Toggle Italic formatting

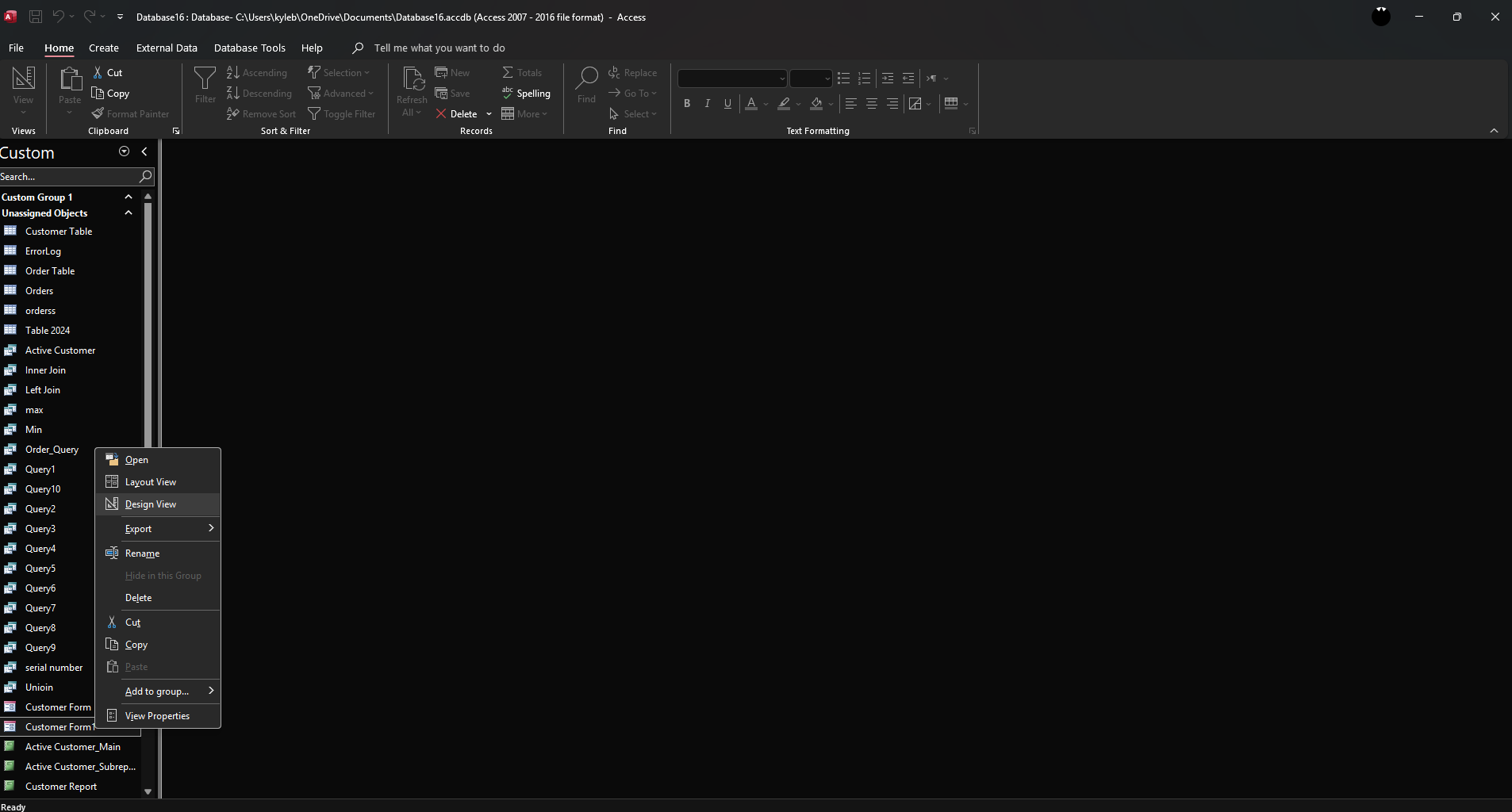click(x=708, y=103)
